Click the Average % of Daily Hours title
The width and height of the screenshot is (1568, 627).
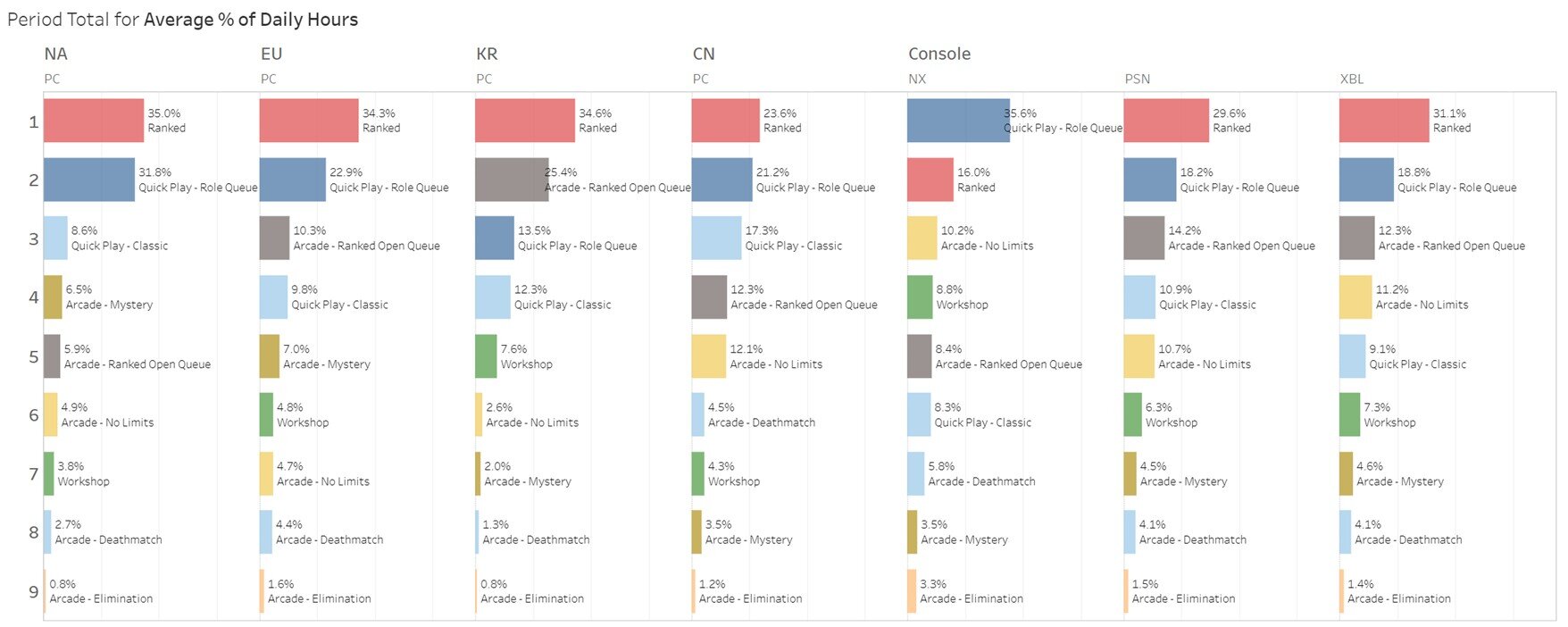coord(251,20)
